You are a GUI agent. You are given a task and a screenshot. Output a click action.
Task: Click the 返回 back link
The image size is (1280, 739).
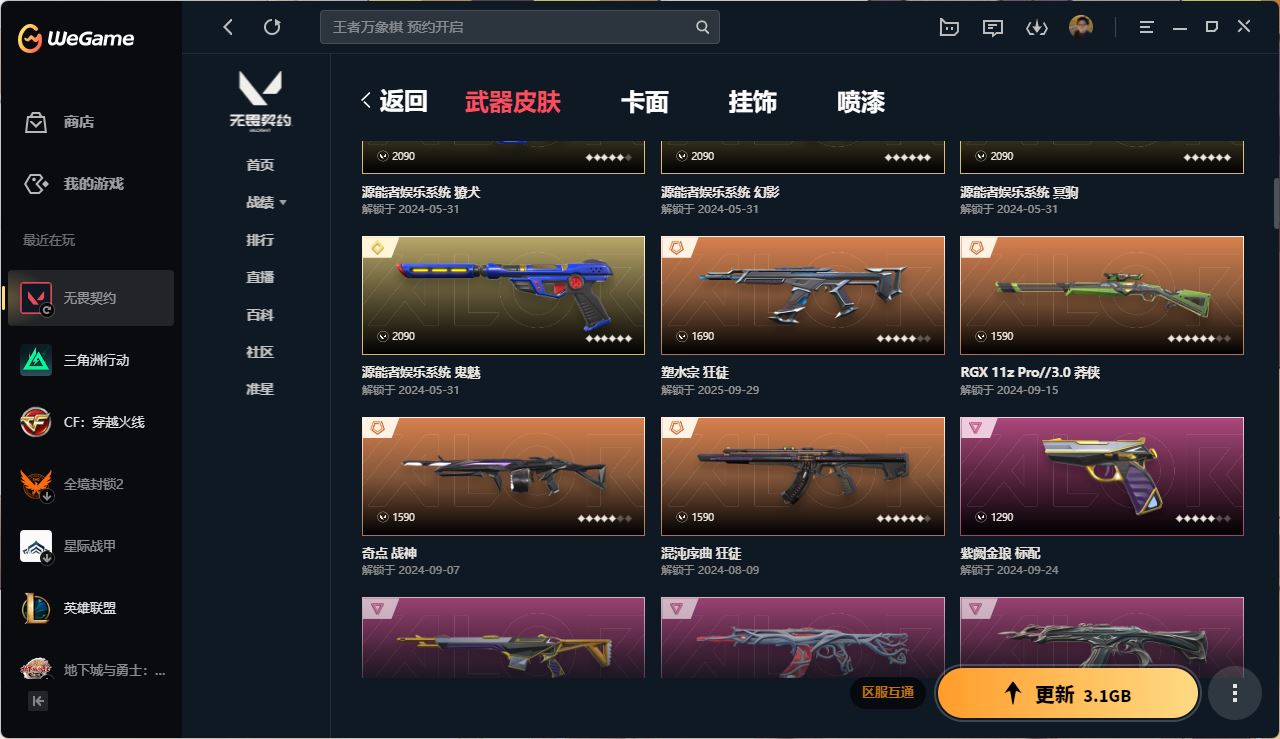(395, 101)
